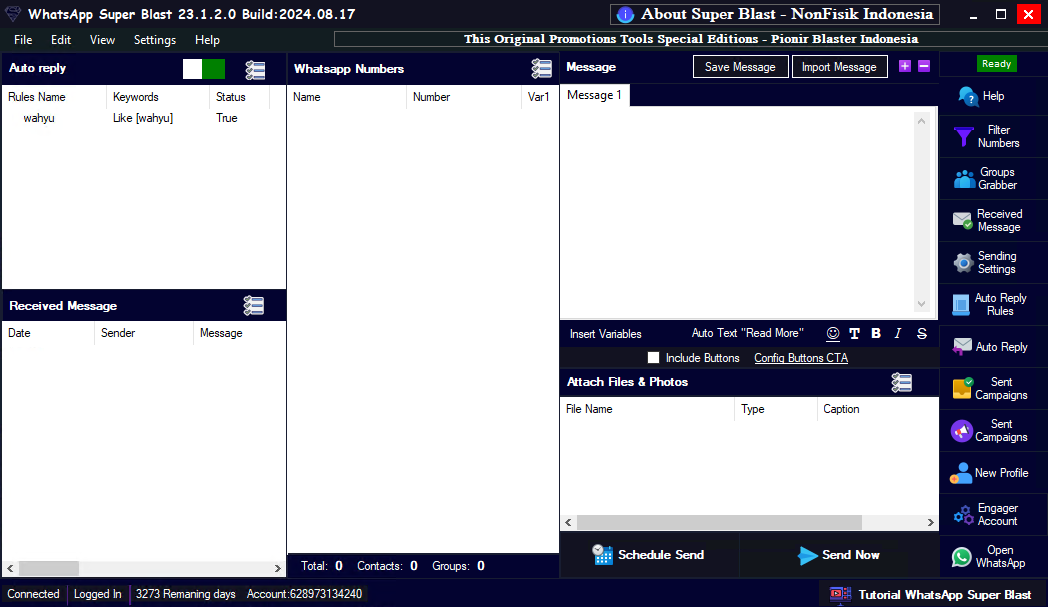
Task: Open the View menu
Action: (x=102, y=40)
